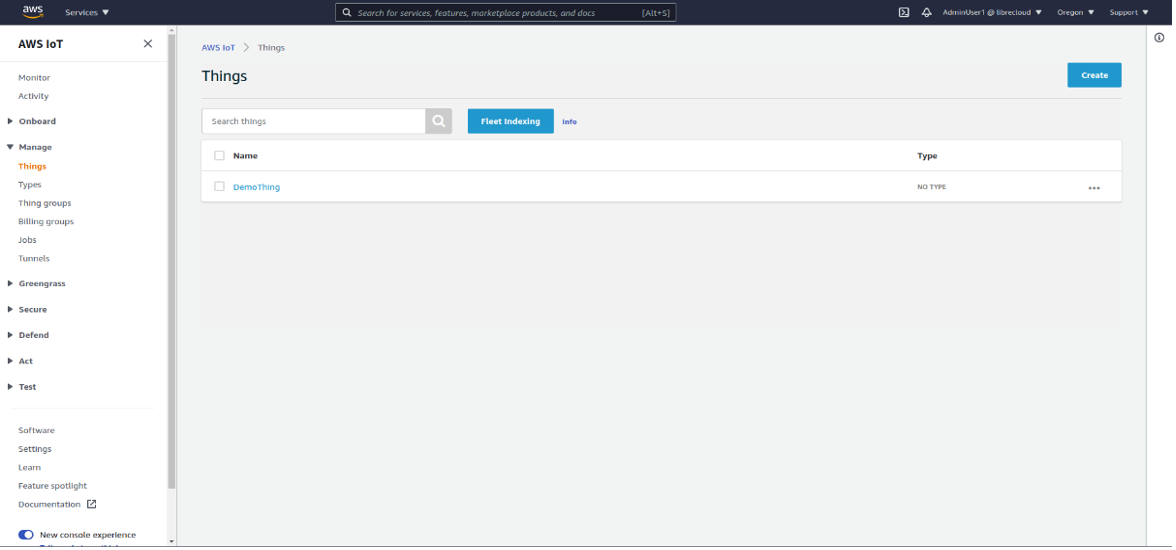Open the notifications bell icon

(926, 12)
